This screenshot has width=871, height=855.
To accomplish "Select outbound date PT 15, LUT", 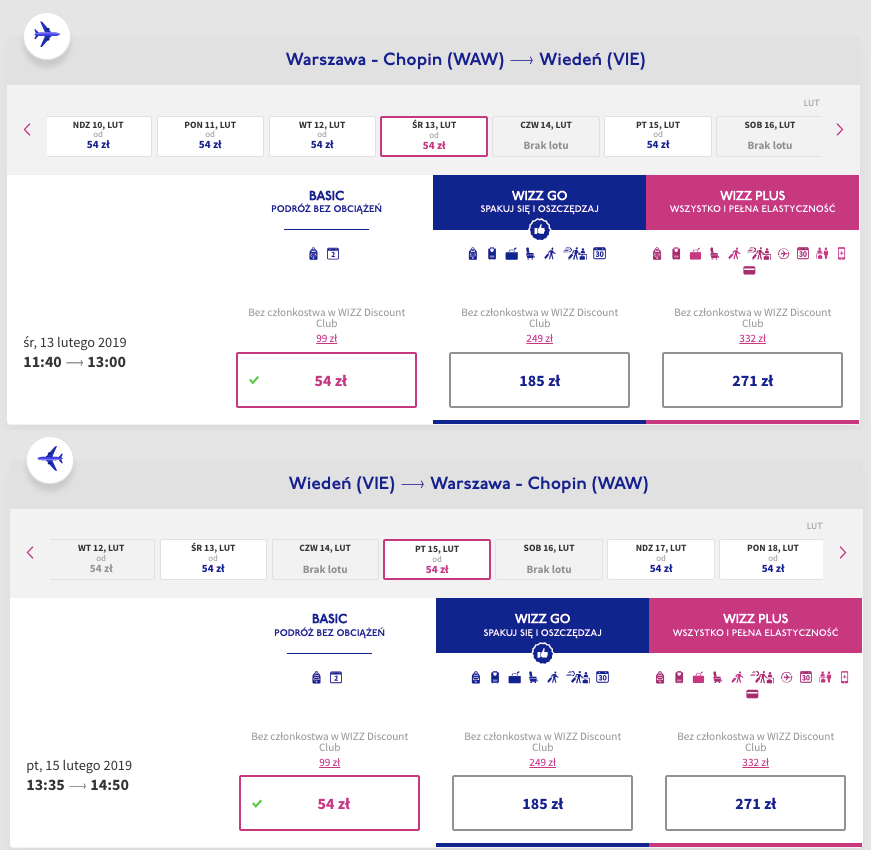I will click(x=658, y=136).
